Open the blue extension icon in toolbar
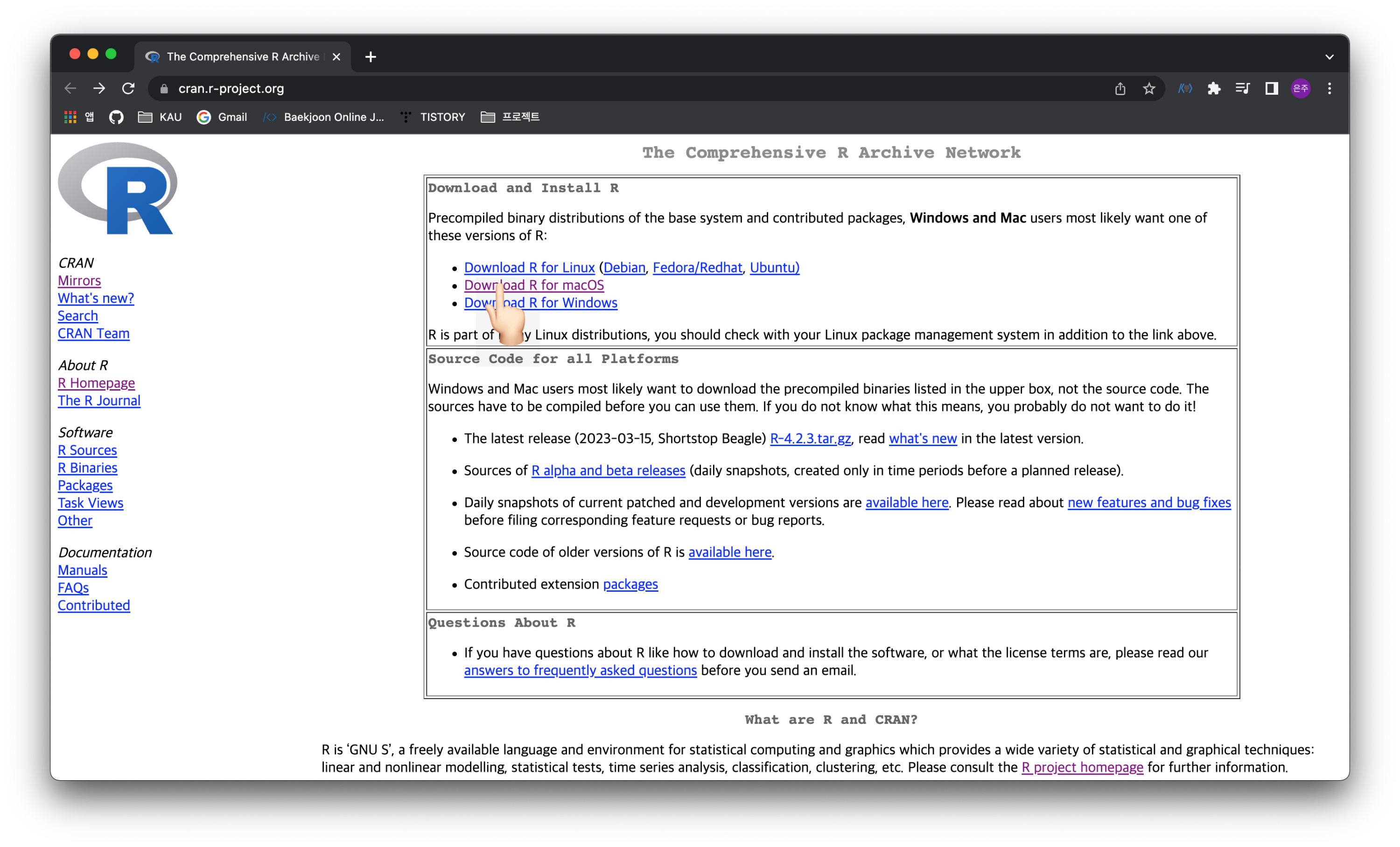1400x847 pixels. coord(1185,89)
